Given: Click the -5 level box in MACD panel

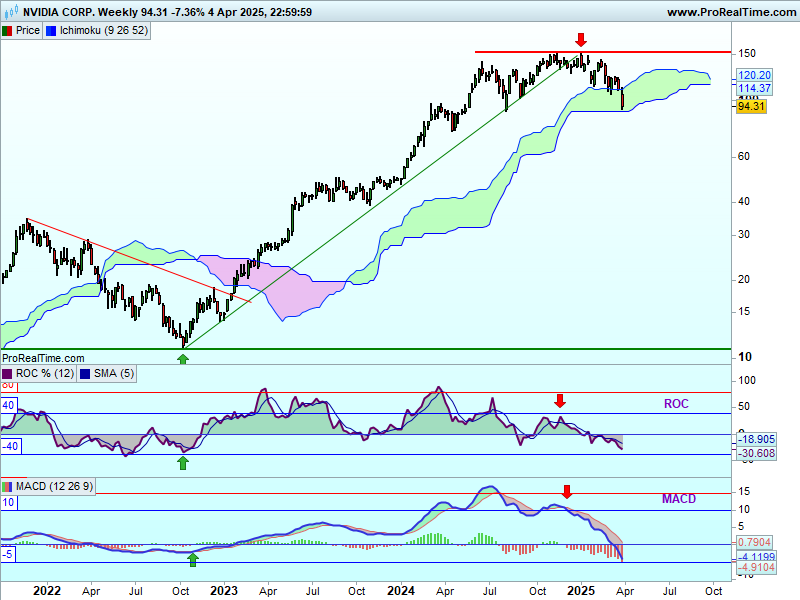Looking at the screenshot, I should pos(8,554).
